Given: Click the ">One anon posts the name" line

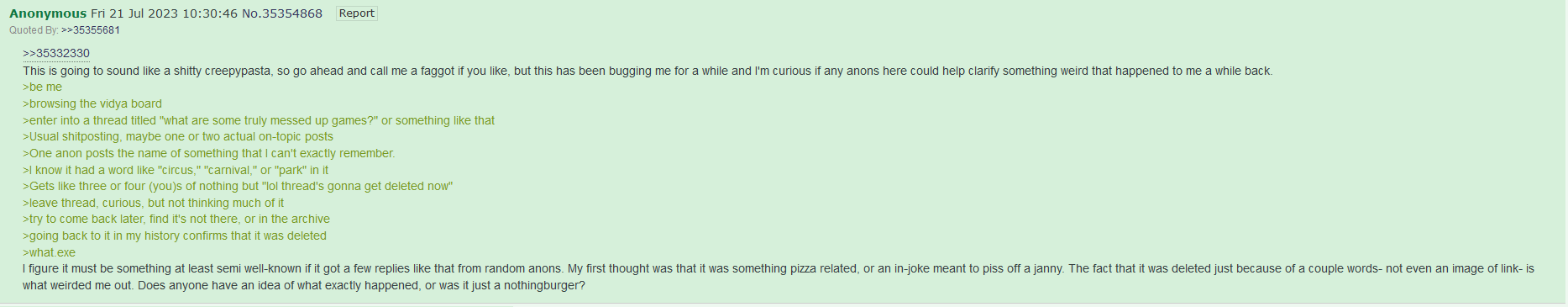Looking at the screenshot, I should tap(209, 153).
